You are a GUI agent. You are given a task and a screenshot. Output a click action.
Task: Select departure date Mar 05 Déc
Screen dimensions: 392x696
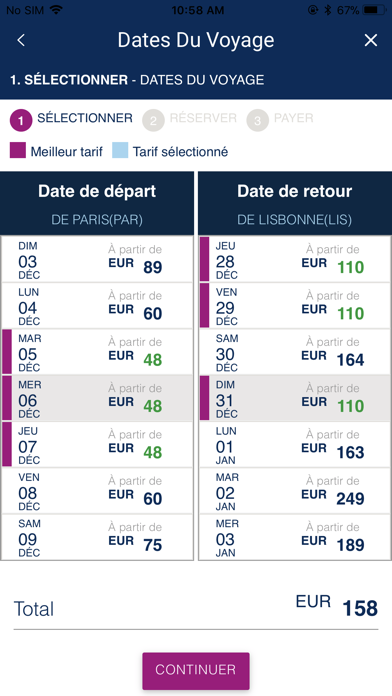click(x=97, y=352)
